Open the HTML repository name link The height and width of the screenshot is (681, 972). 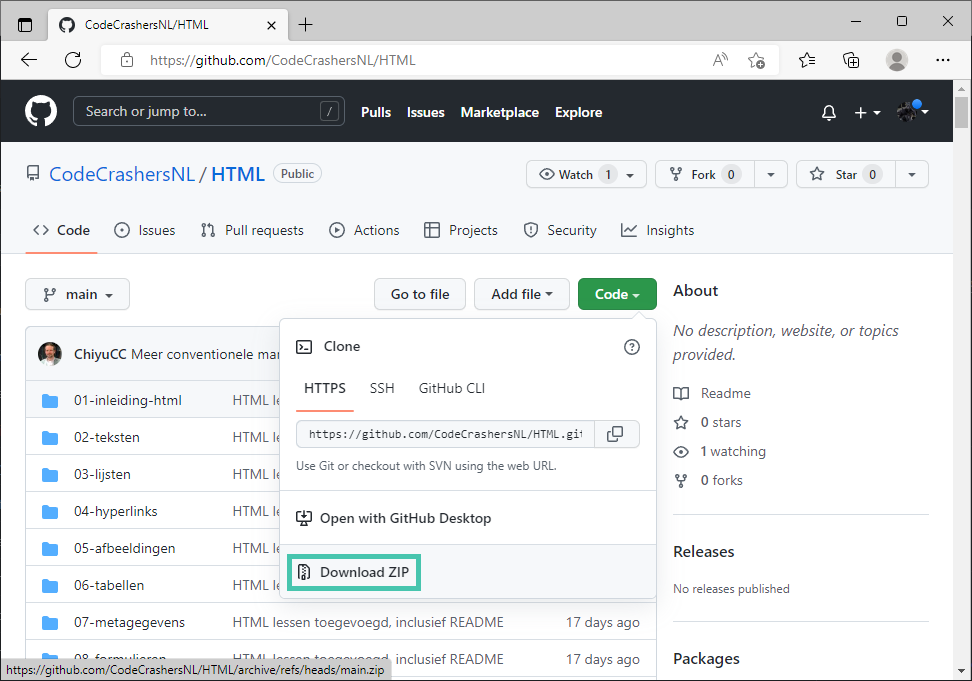tap(238, 174)
